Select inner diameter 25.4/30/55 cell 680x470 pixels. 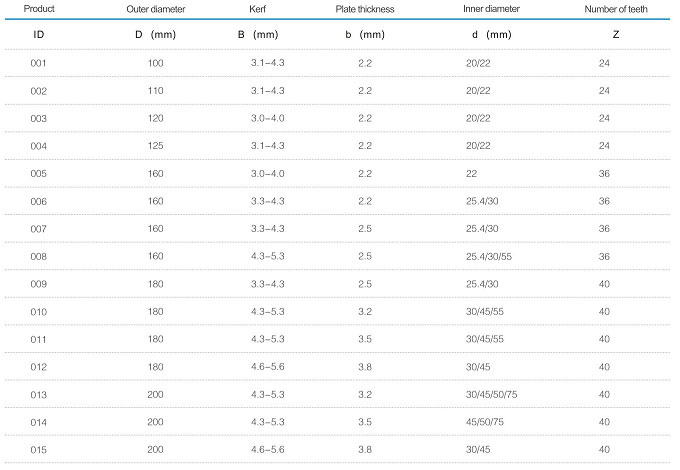click(489, 256)
